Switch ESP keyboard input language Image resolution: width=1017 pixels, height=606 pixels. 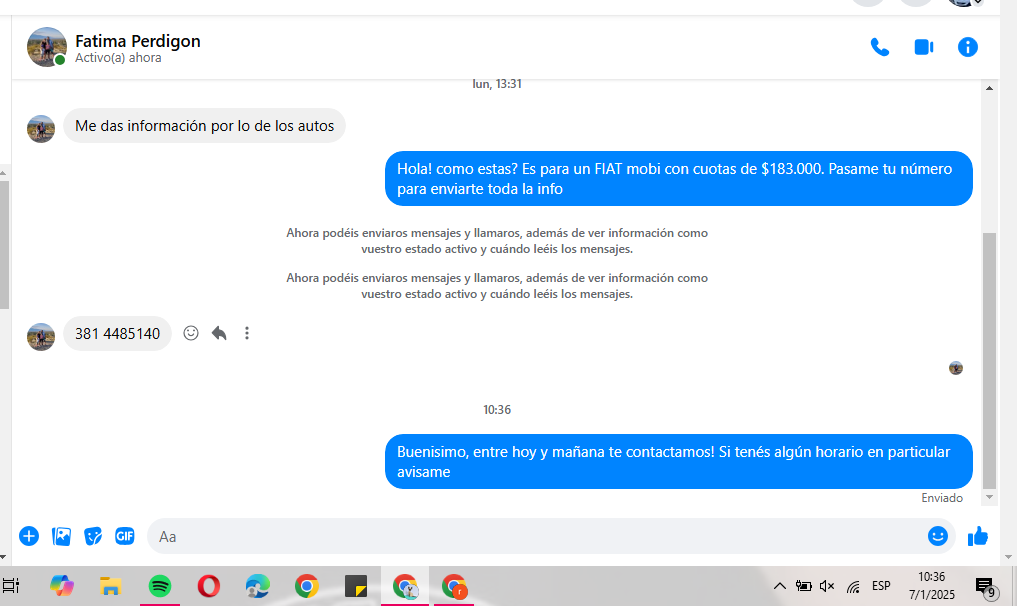pos(881,586)
